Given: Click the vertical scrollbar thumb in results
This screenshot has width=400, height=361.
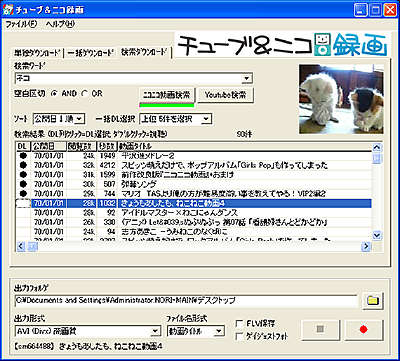Looking at the screenshot, I should coord(377,158).
